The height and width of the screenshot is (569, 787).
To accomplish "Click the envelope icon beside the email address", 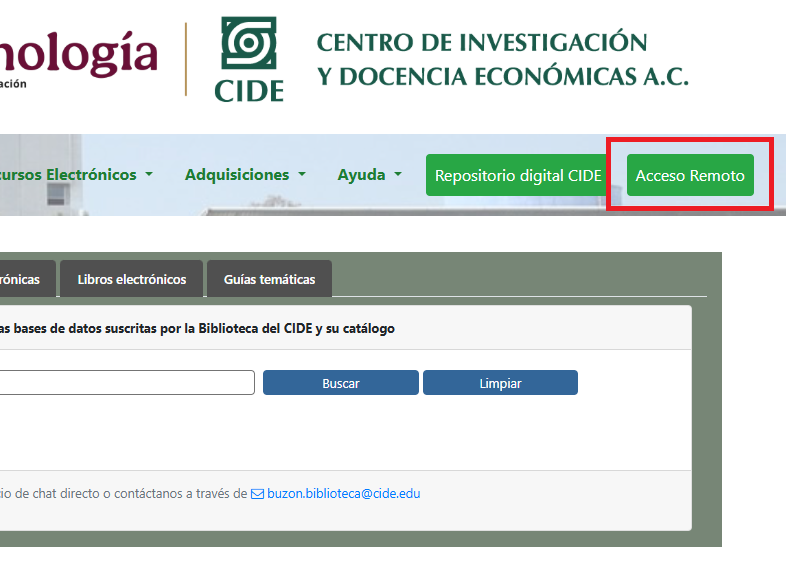I will [257, 494].
